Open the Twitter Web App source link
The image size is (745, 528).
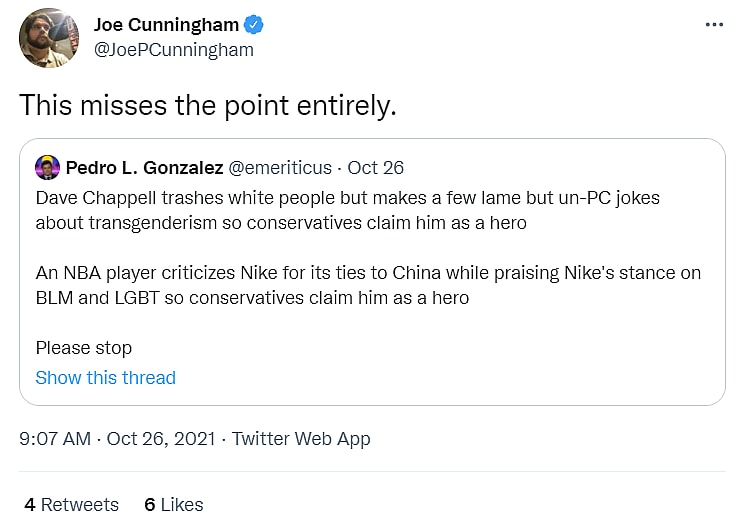[301, 438]
